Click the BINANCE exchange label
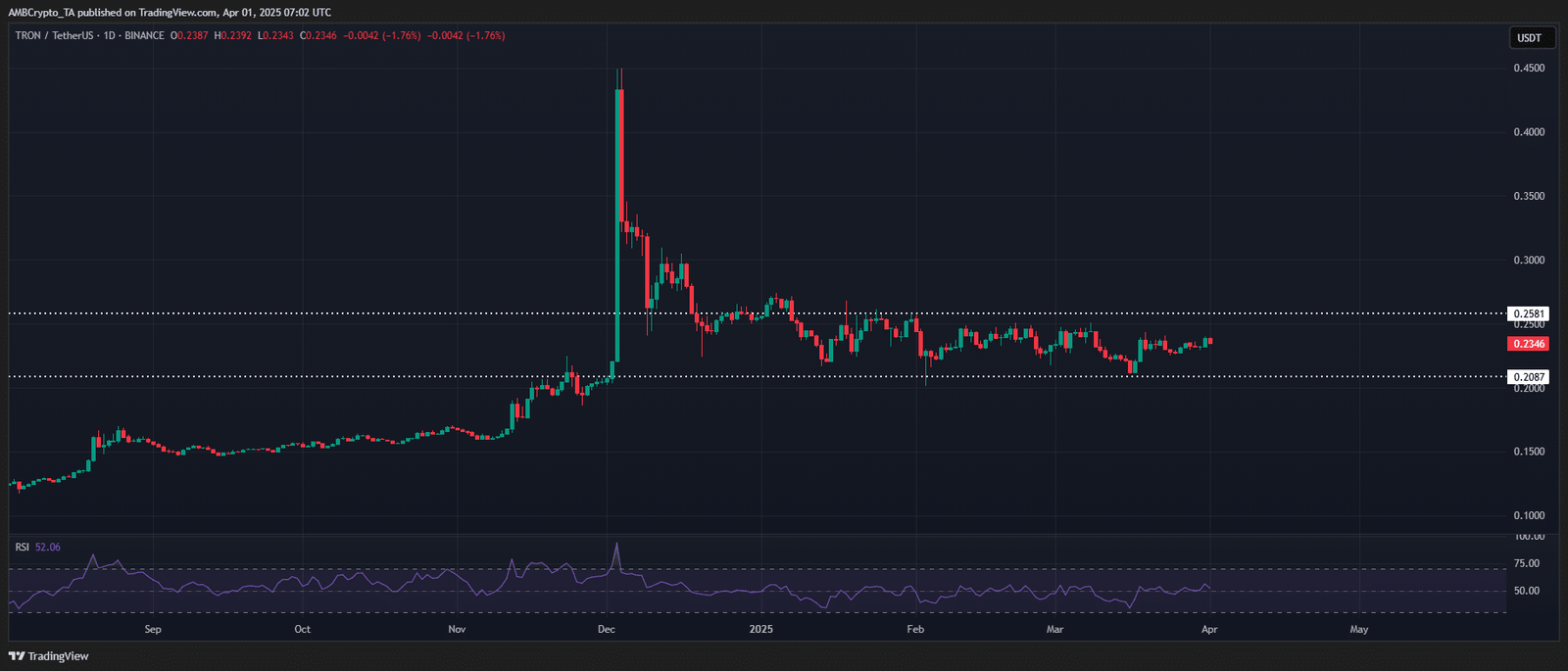1568x671 pixels. (x=144, y=35)
